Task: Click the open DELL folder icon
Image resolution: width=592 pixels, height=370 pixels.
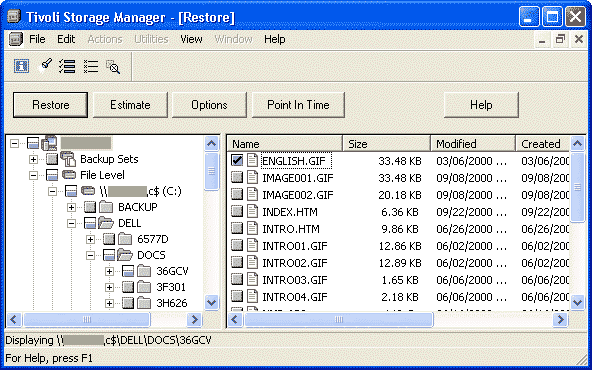Action: (x=106, y=223)
